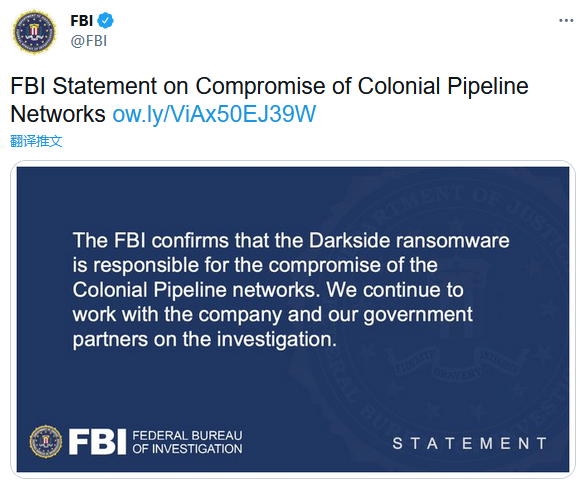Click the blue verified badge checkmark
This screenshot has width=582, height=489.
click(105, 20)
